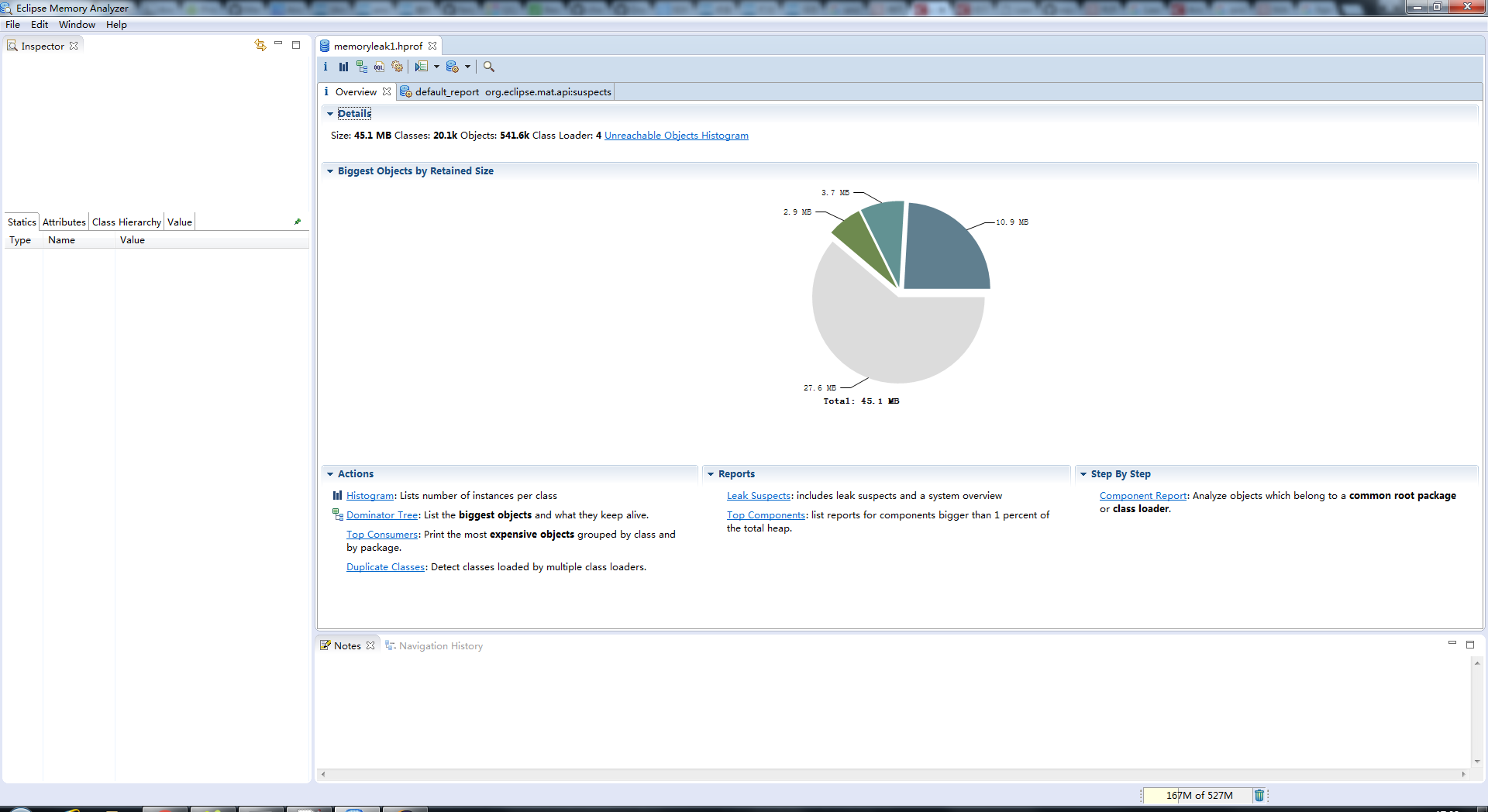Screen dimensions: 1488x812
Task: Open the OQL query editor toolbar icon
Action: pos(379,67)
